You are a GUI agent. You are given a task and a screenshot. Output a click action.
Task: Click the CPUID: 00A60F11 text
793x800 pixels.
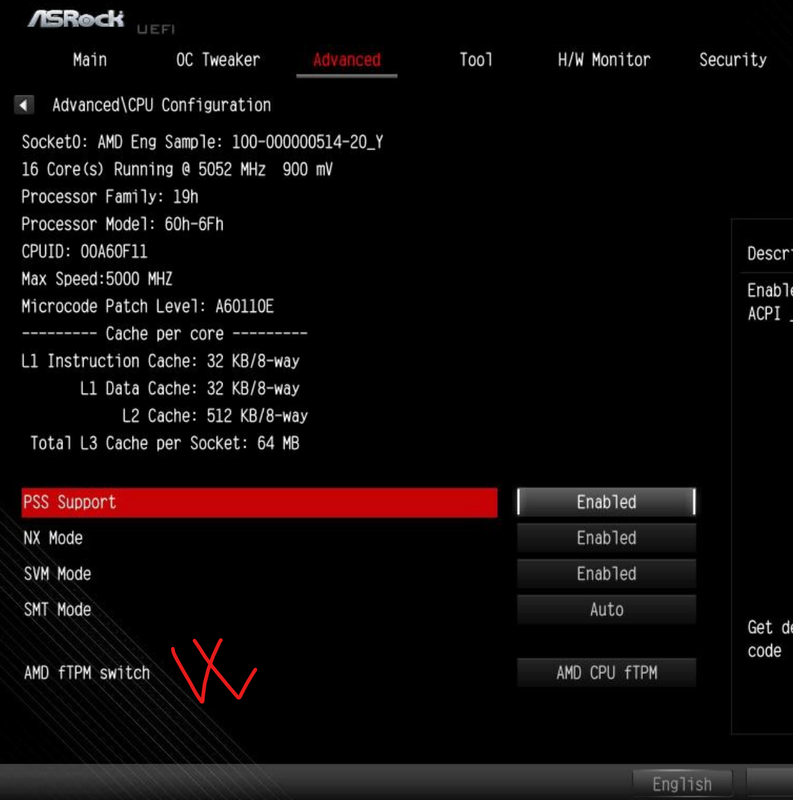coord(84,252)
